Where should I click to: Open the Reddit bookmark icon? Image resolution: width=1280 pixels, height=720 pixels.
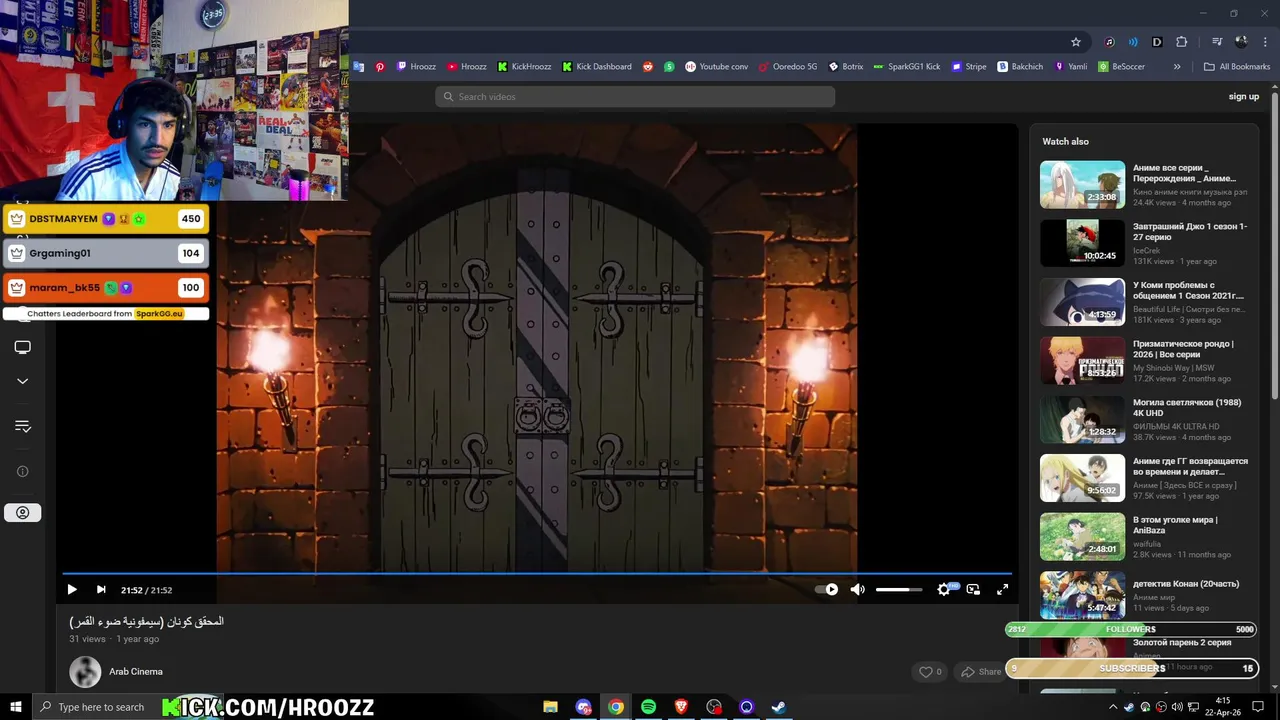[x=648, y=67]
